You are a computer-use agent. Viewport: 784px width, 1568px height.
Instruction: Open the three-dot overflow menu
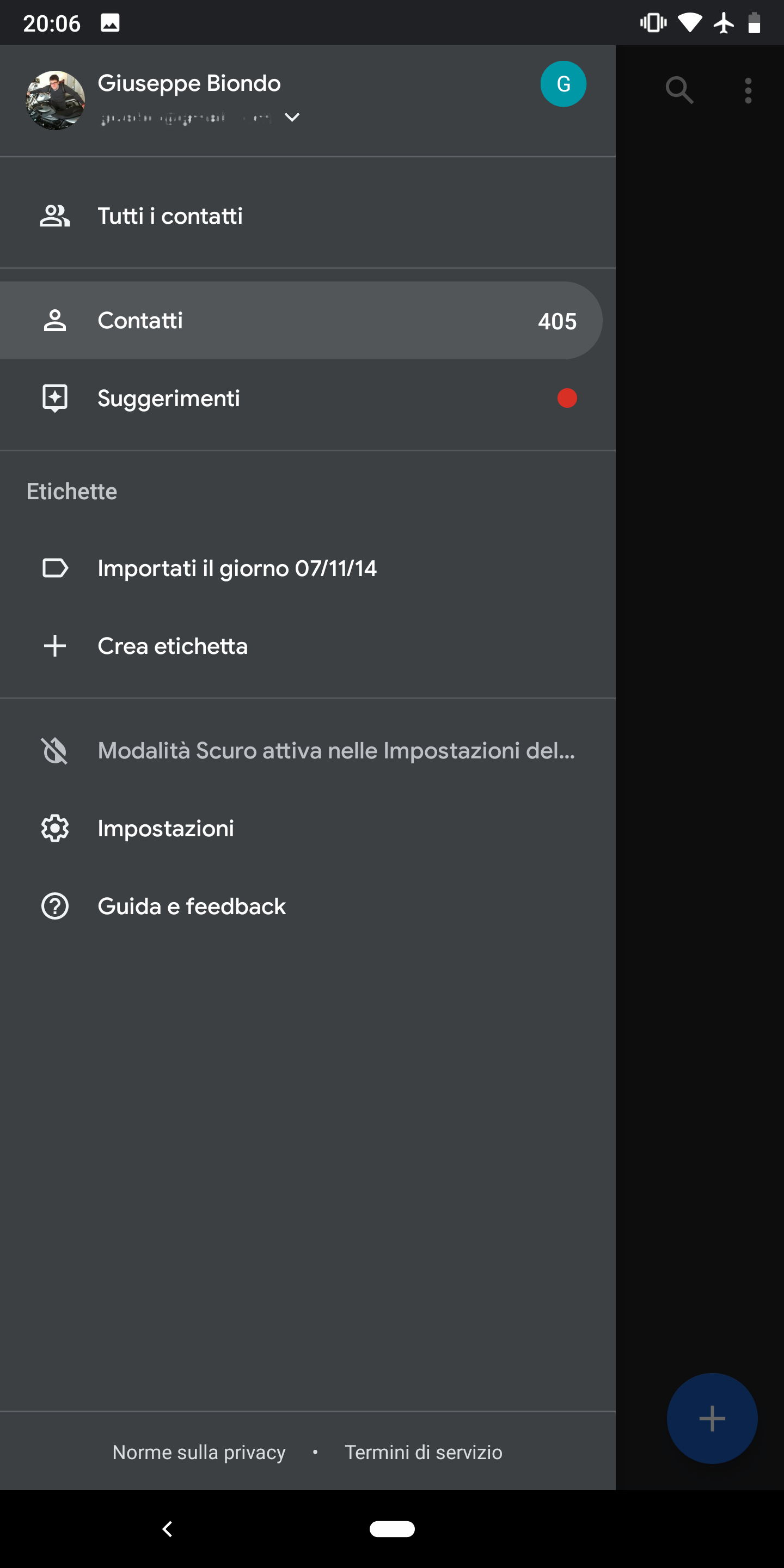[748, 91]
